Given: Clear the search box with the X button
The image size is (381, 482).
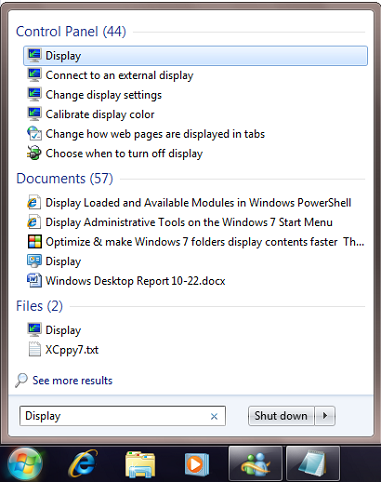Looking at the screenshot, I should [214, 416].
